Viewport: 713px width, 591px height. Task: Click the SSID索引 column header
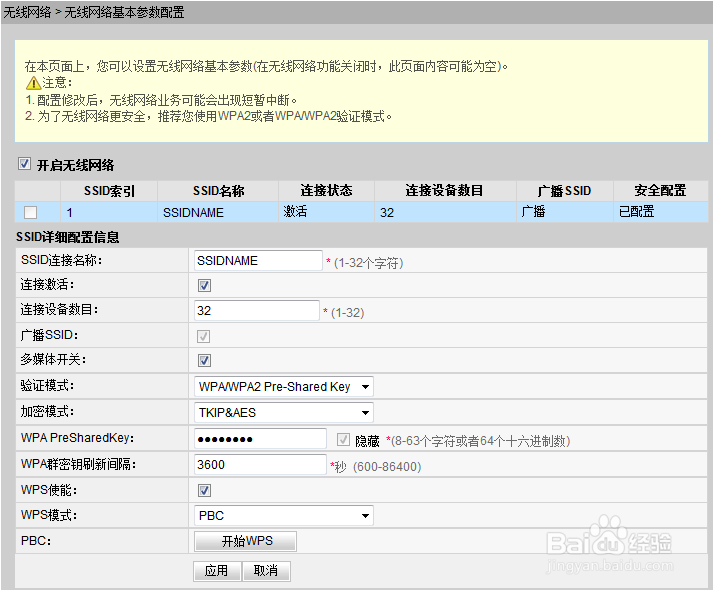coord(109,191)
